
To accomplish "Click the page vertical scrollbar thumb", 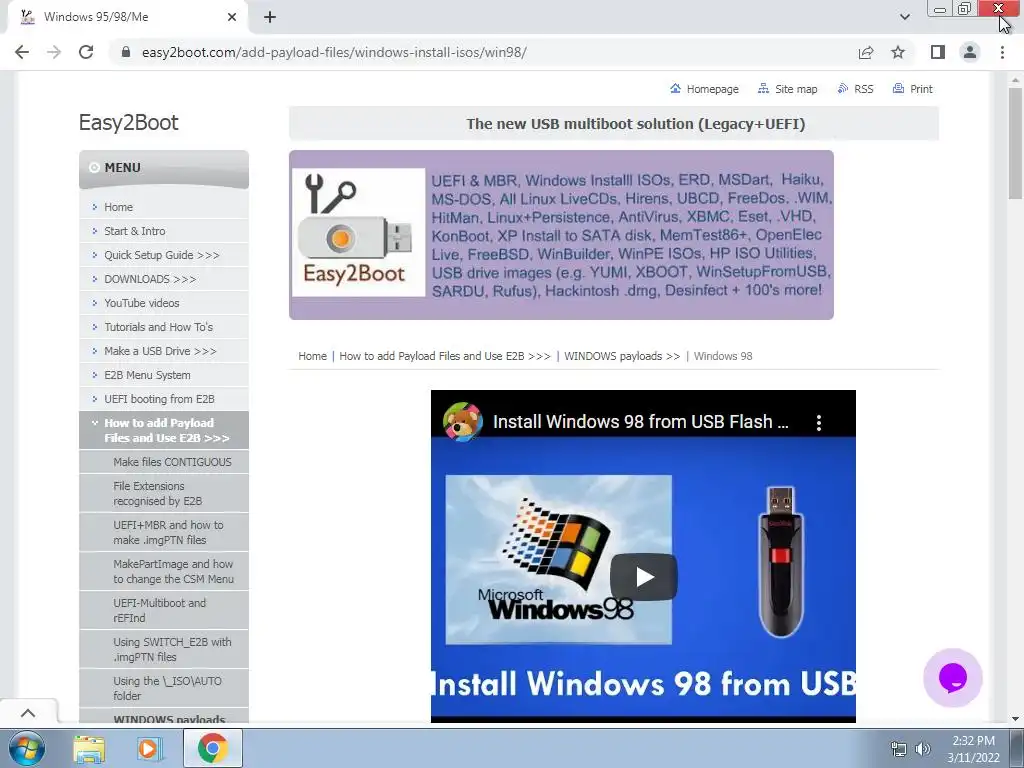I will pos(1015,144).
